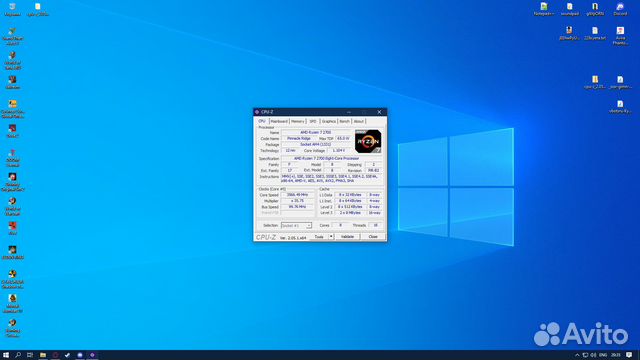Viewport: 640px width, 360px height.
Task: Open the Socket #1 selection dropdown
Action: pyautogui.click(x=296, y=225)
